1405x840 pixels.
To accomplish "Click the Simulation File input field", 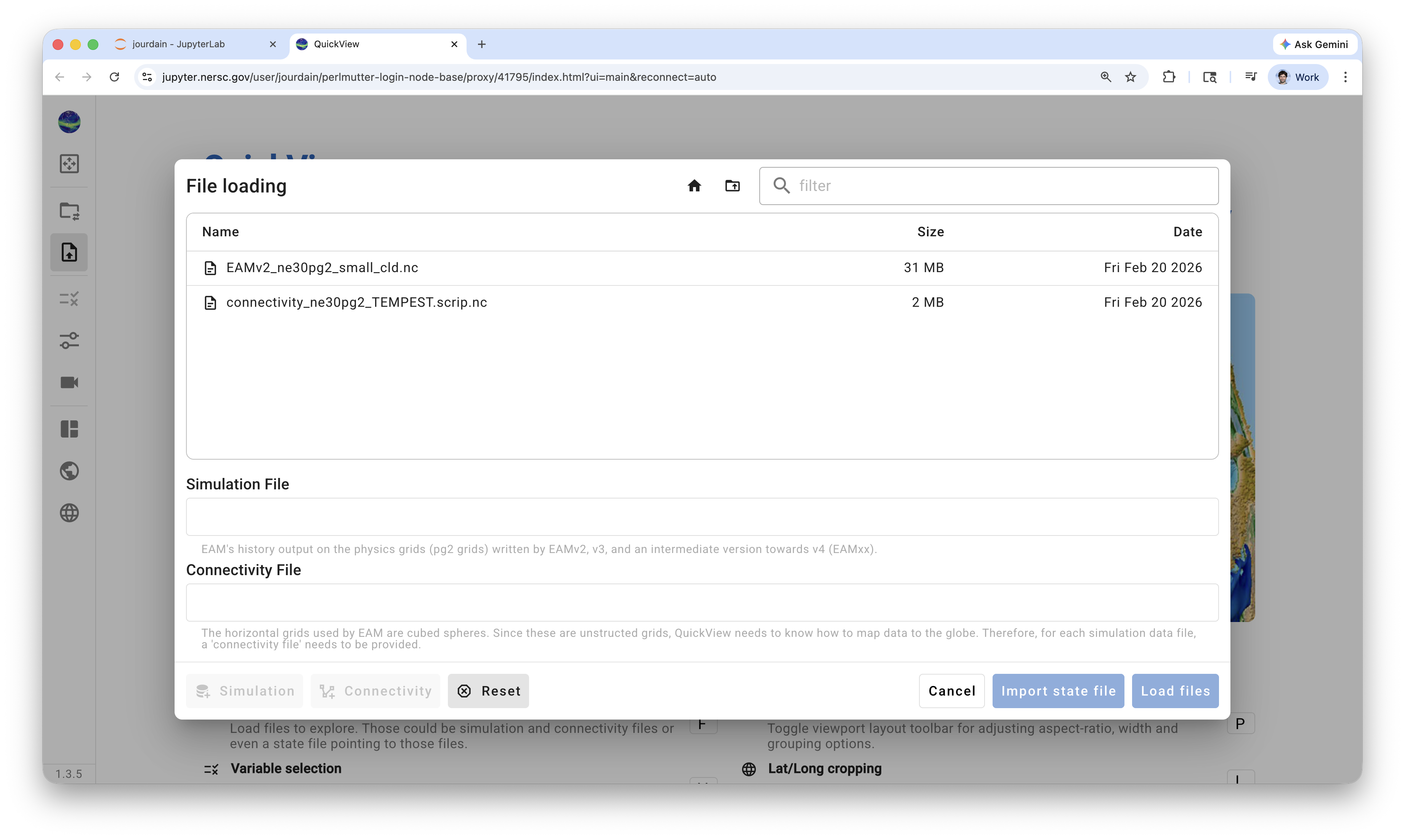I will (701, 517).
